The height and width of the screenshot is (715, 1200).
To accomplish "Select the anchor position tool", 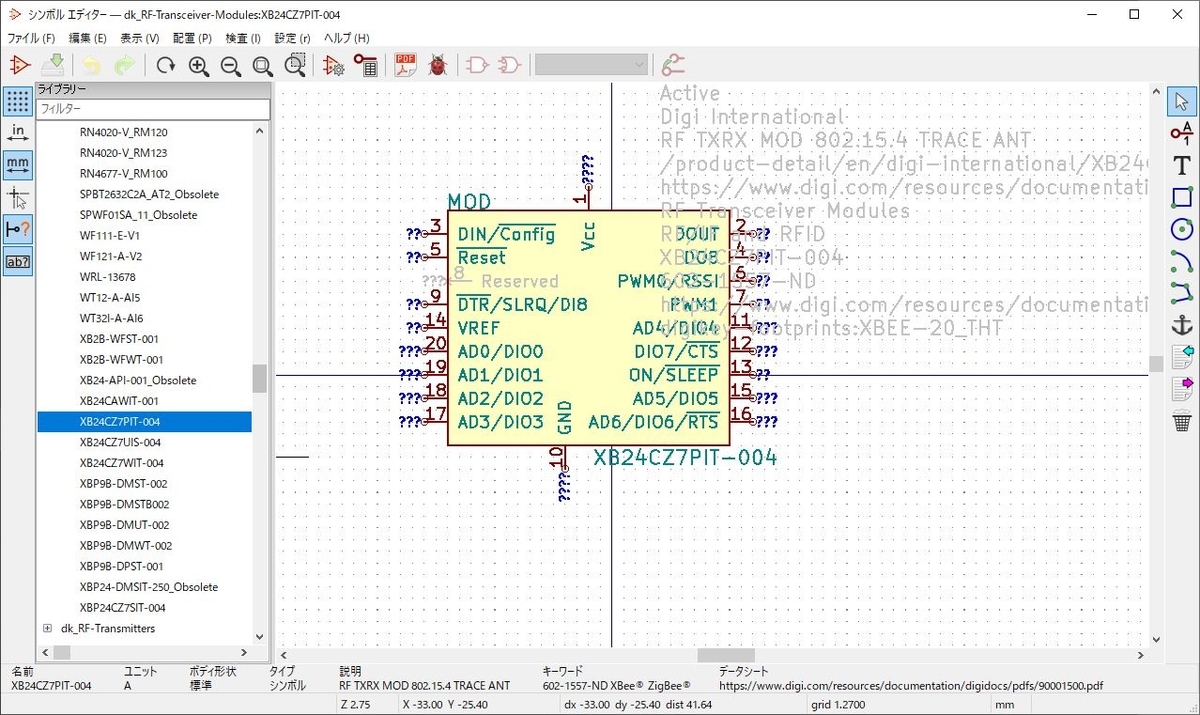I will click(1181, 325).
